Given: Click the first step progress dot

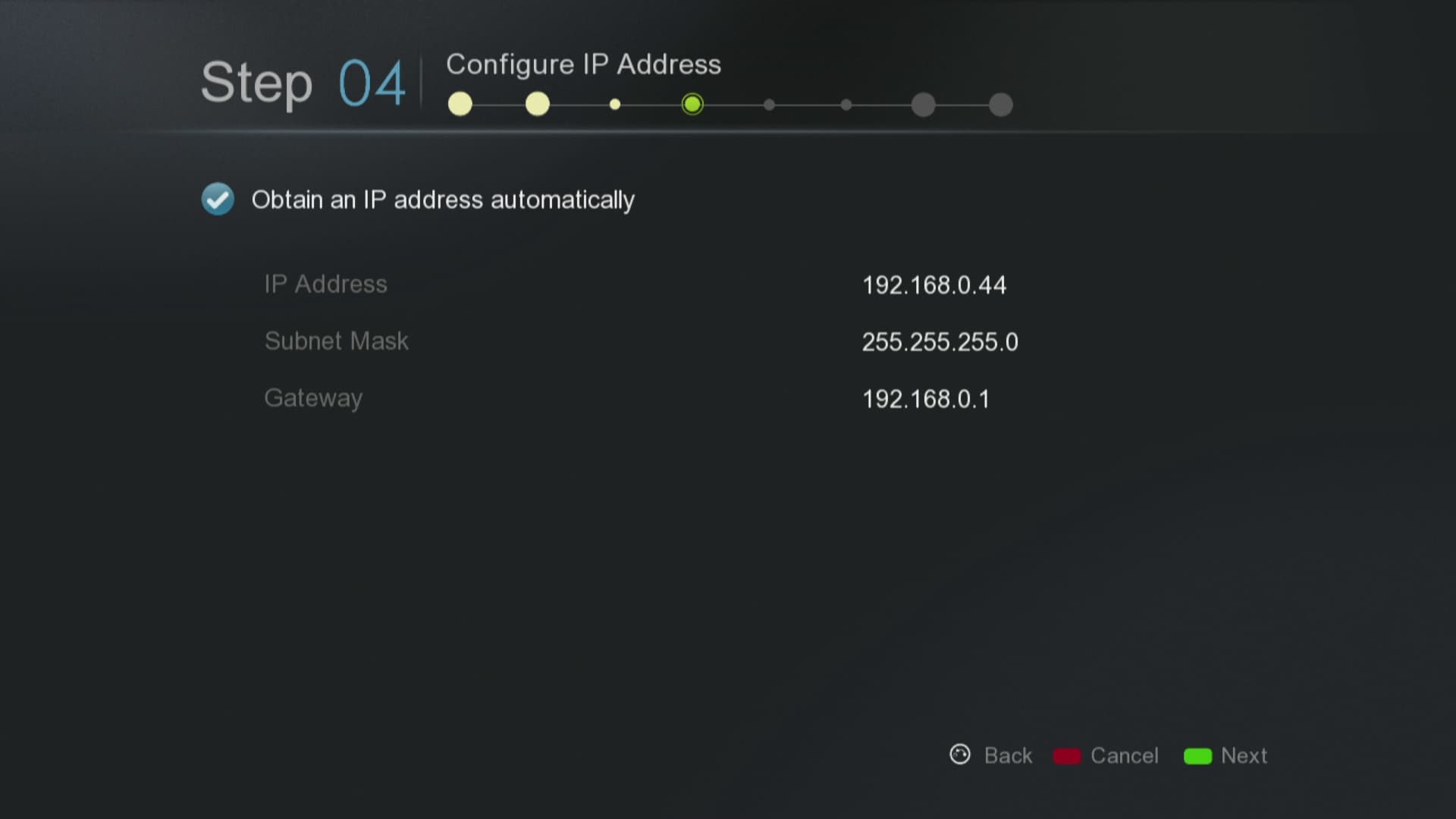Looking at the screenshot, I should 460,104.
